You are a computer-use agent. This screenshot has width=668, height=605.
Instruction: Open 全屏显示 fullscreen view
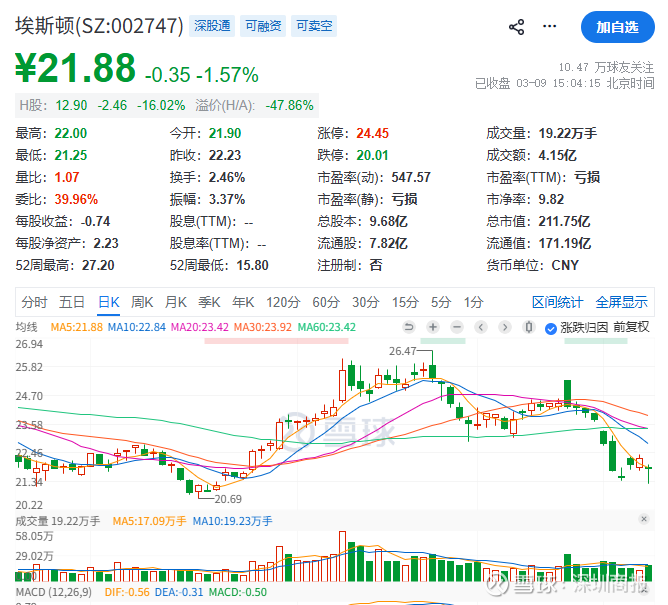(622, 302)
